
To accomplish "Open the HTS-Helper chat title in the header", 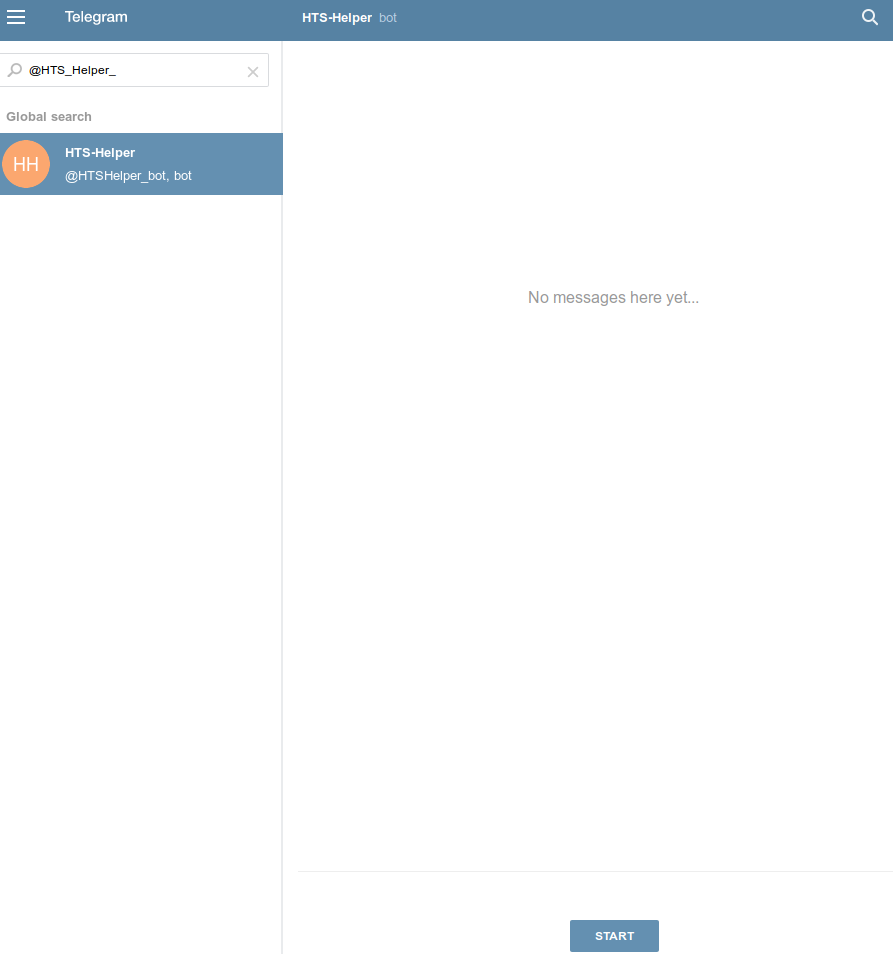I will click(x=337, y=17).
